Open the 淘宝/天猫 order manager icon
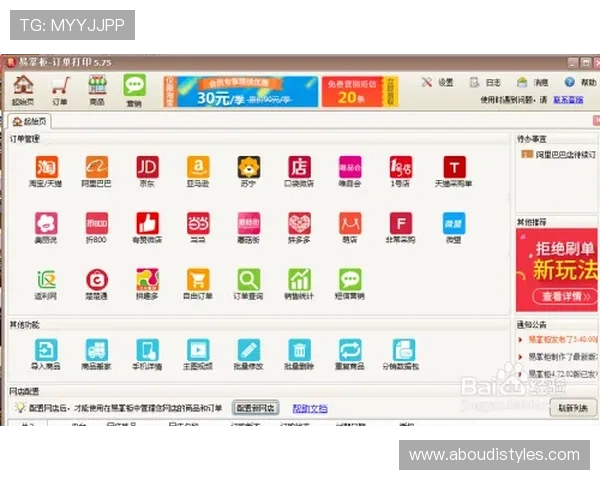Viewport: 600px width, 480px height. [x=46, y=167]
